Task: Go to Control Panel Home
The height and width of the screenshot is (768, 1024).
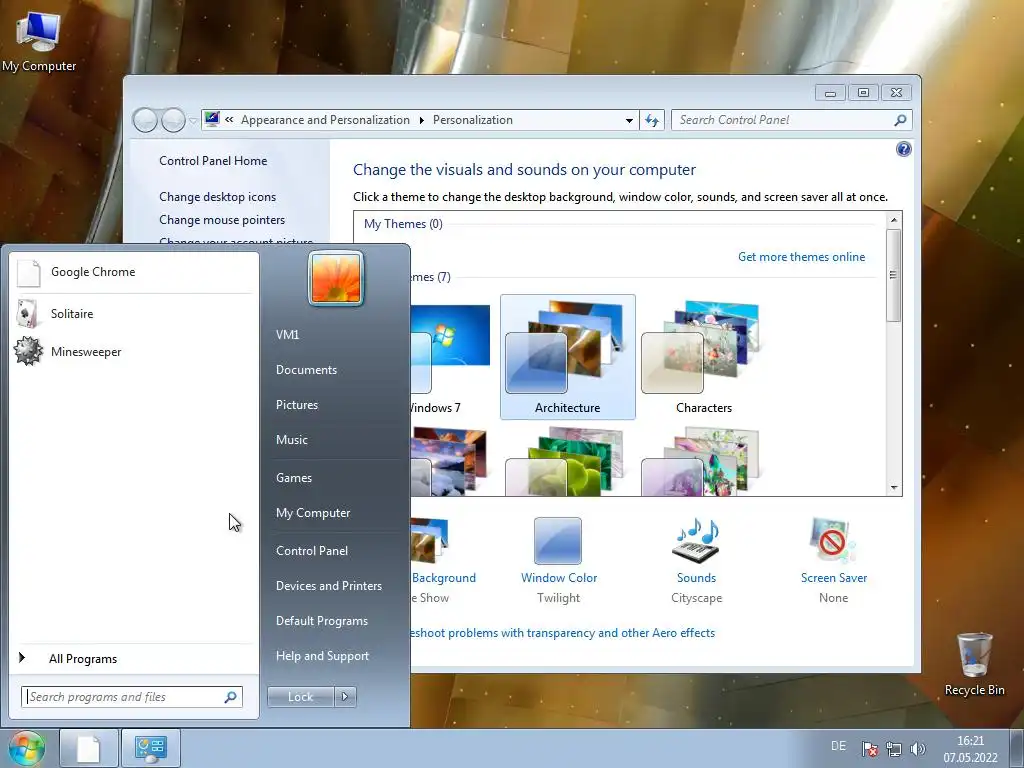Action: click(213, 161)
